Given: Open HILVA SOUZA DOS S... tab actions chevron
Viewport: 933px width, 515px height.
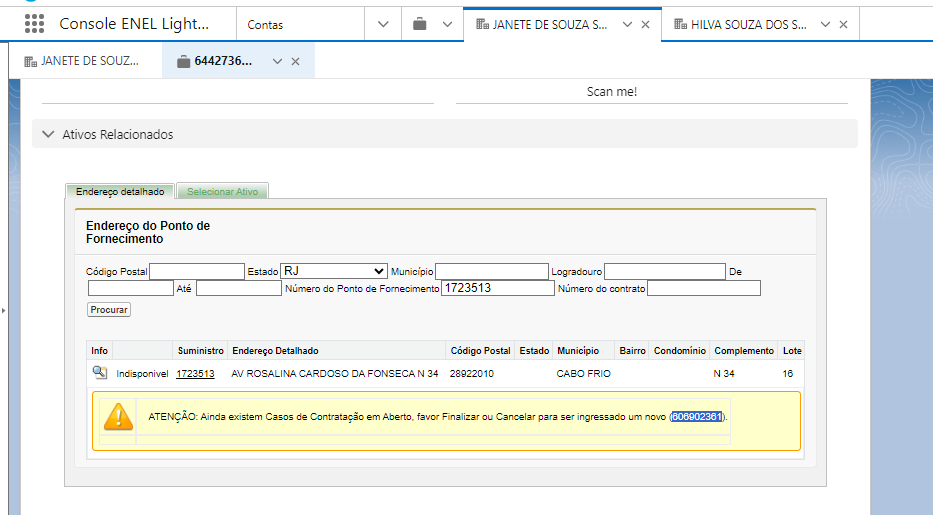Looking at the screenshot, I should (x=825, y=24).
